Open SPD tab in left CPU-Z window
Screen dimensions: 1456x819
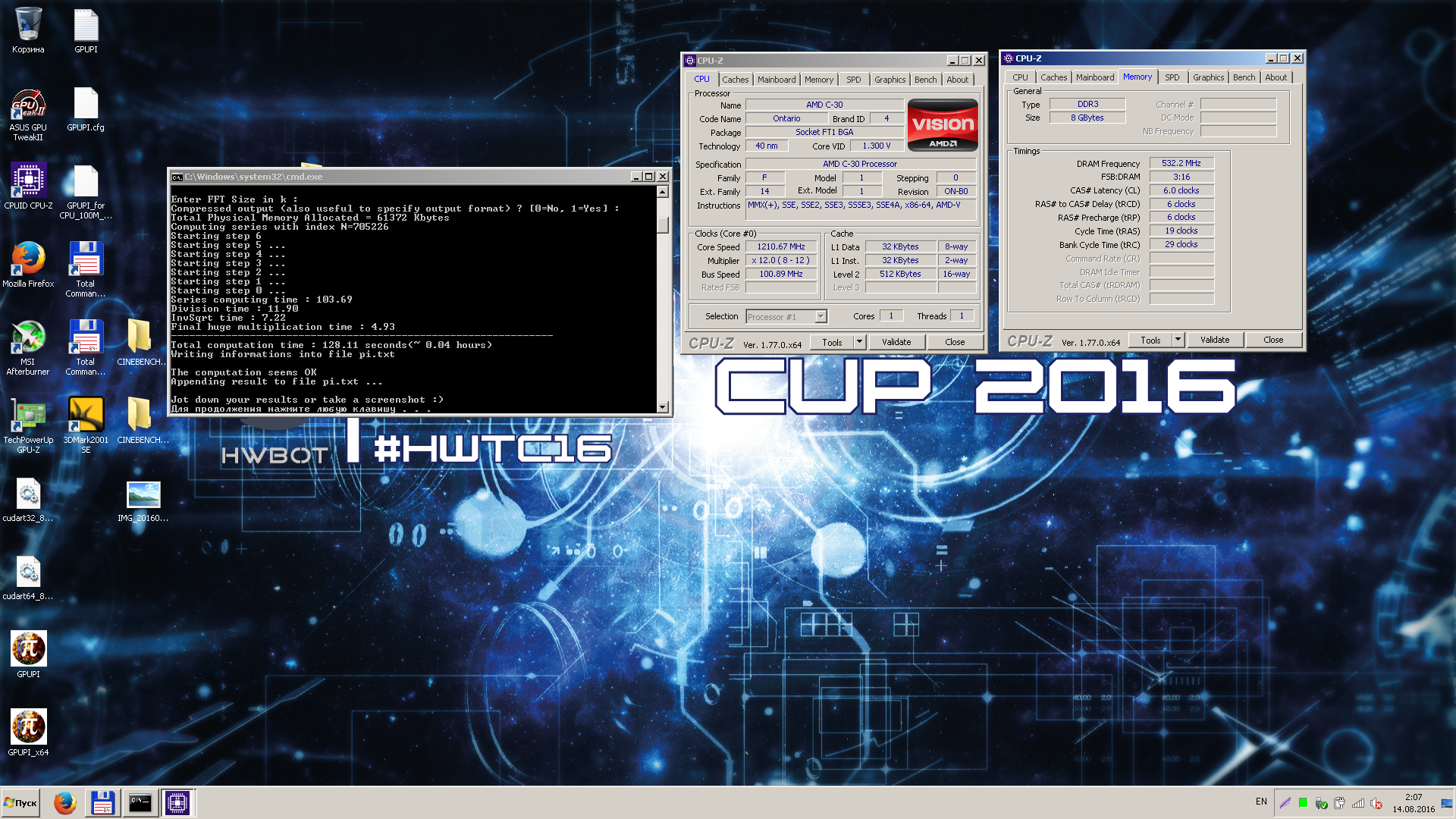point(853,80)
